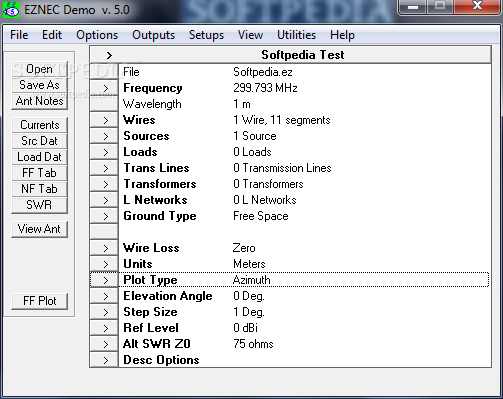Open the Help menu
503x399 pixels.
(x=342, y=35)
